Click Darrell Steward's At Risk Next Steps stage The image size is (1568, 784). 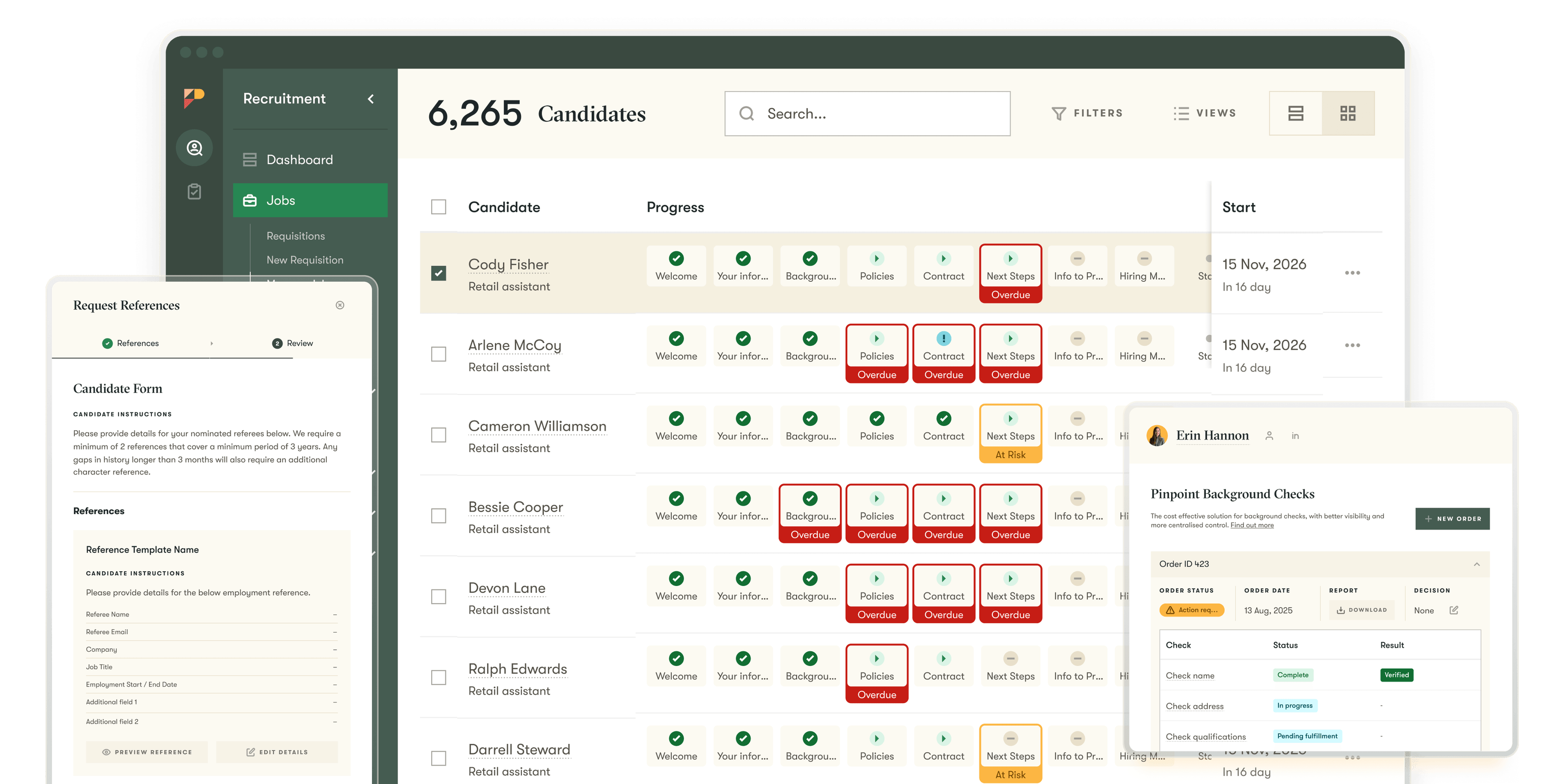(1010, 754)
